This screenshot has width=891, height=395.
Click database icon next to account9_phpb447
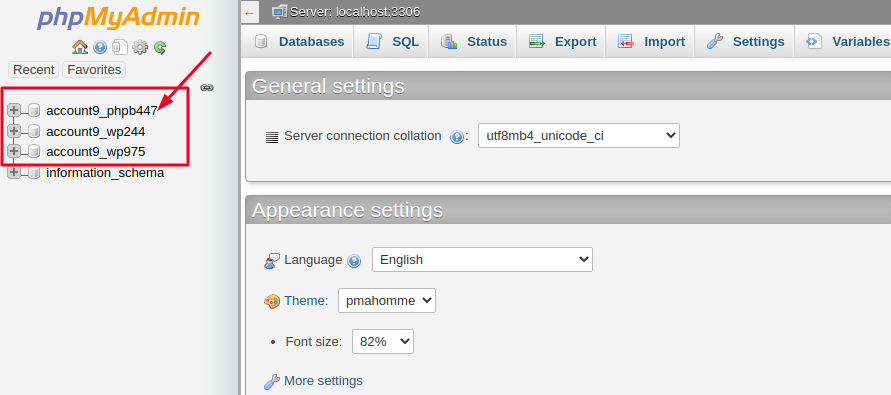[34, 110]
